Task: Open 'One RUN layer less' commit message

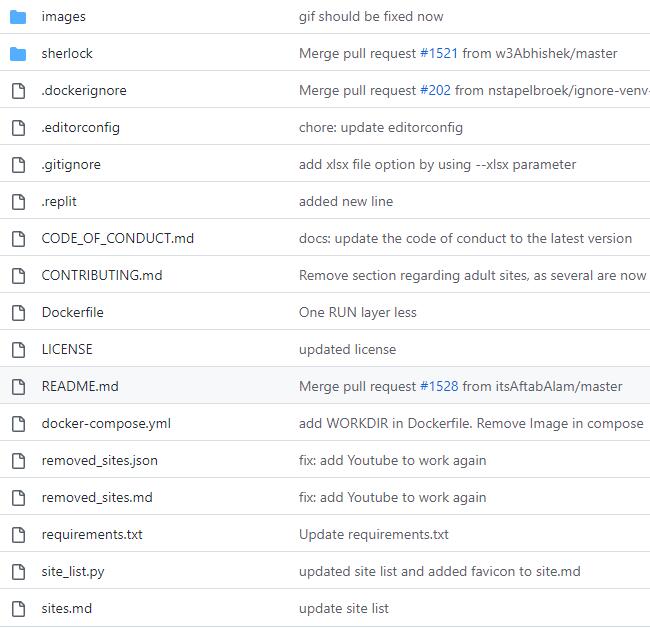Action: [357, 312]
